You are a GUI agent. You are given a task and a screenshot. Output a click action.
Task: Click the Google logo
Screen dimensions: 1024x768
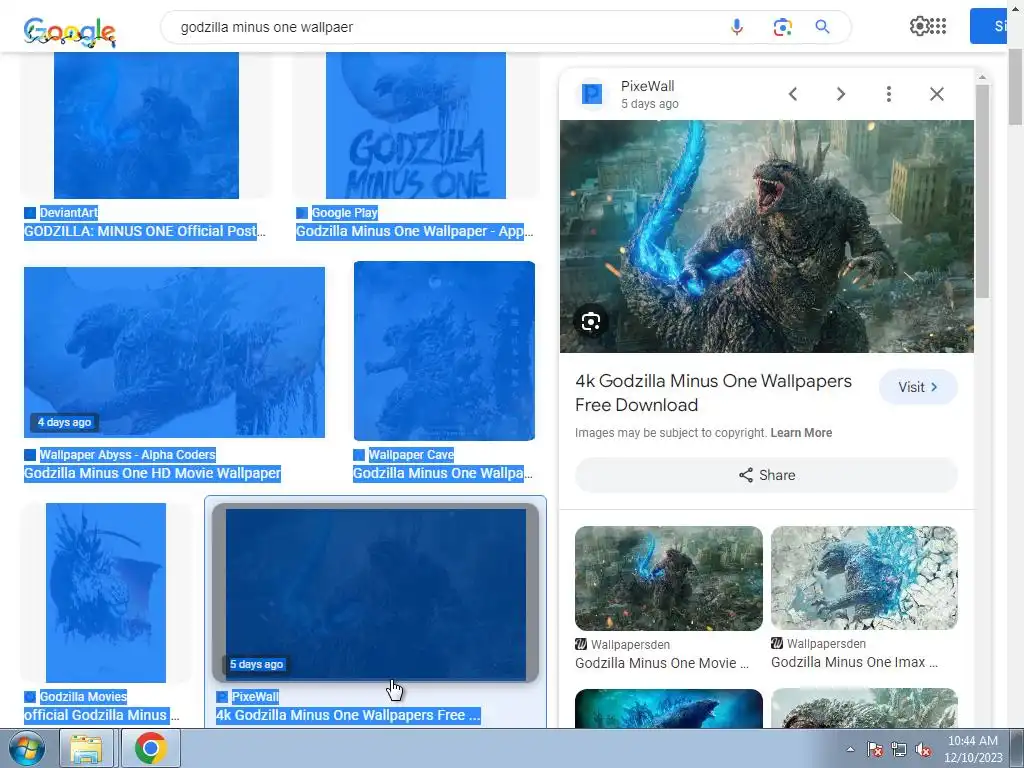(70, 31)
